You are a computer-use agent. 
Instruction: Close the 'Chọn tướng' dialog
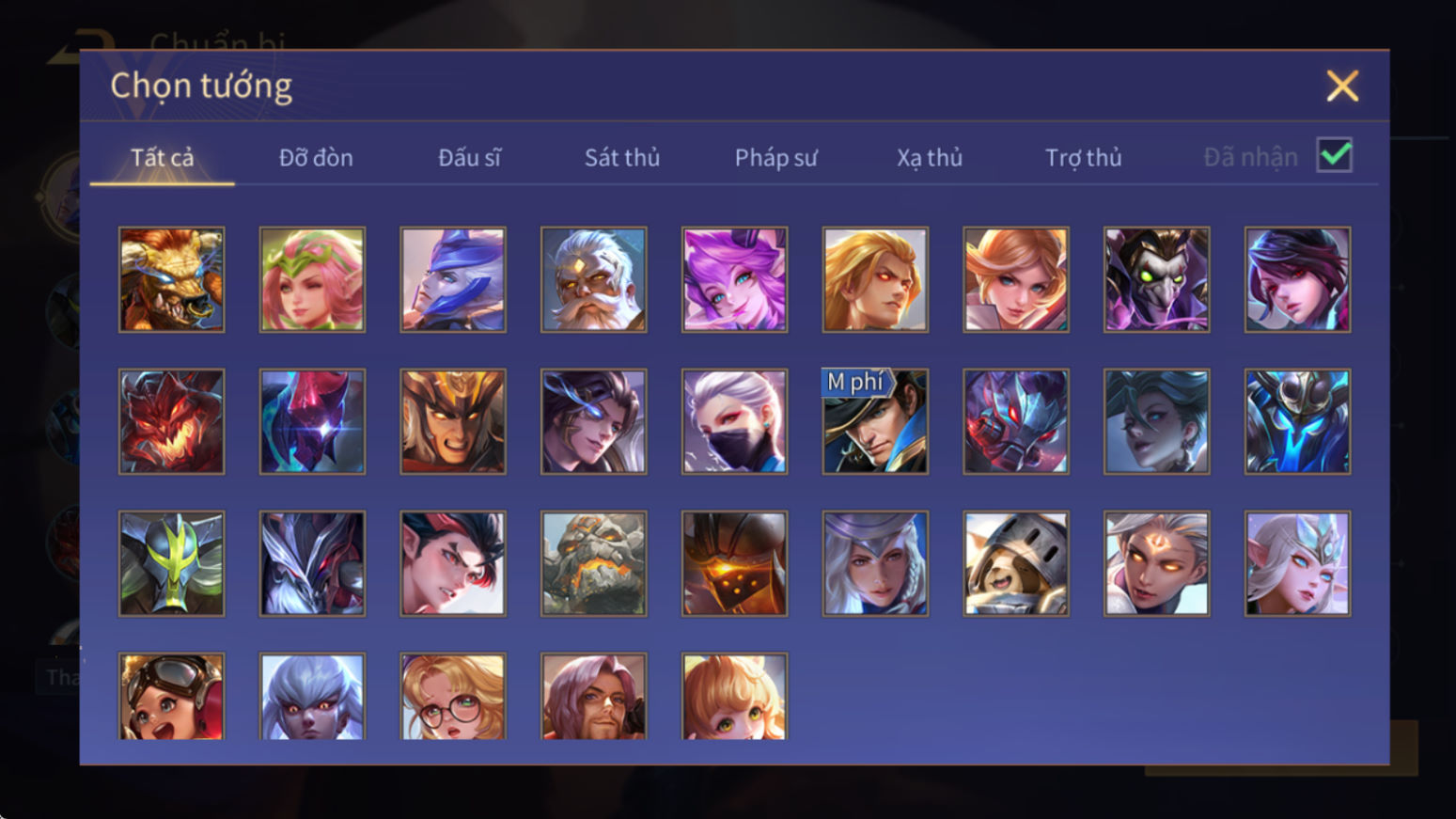[x=1342, y=86]
